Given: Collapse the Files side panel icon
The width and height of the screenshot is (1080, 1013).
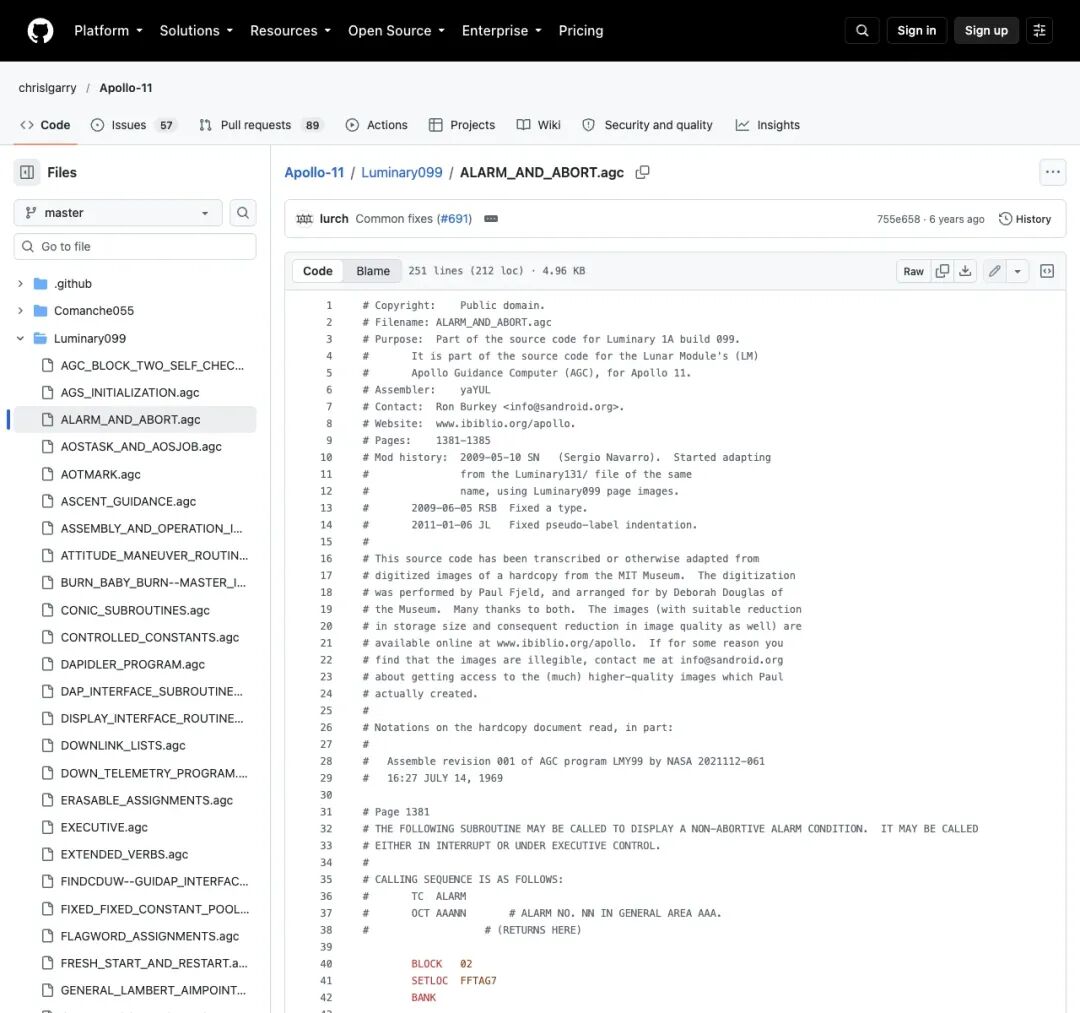Looking at the screenshot, I should 27,172.
